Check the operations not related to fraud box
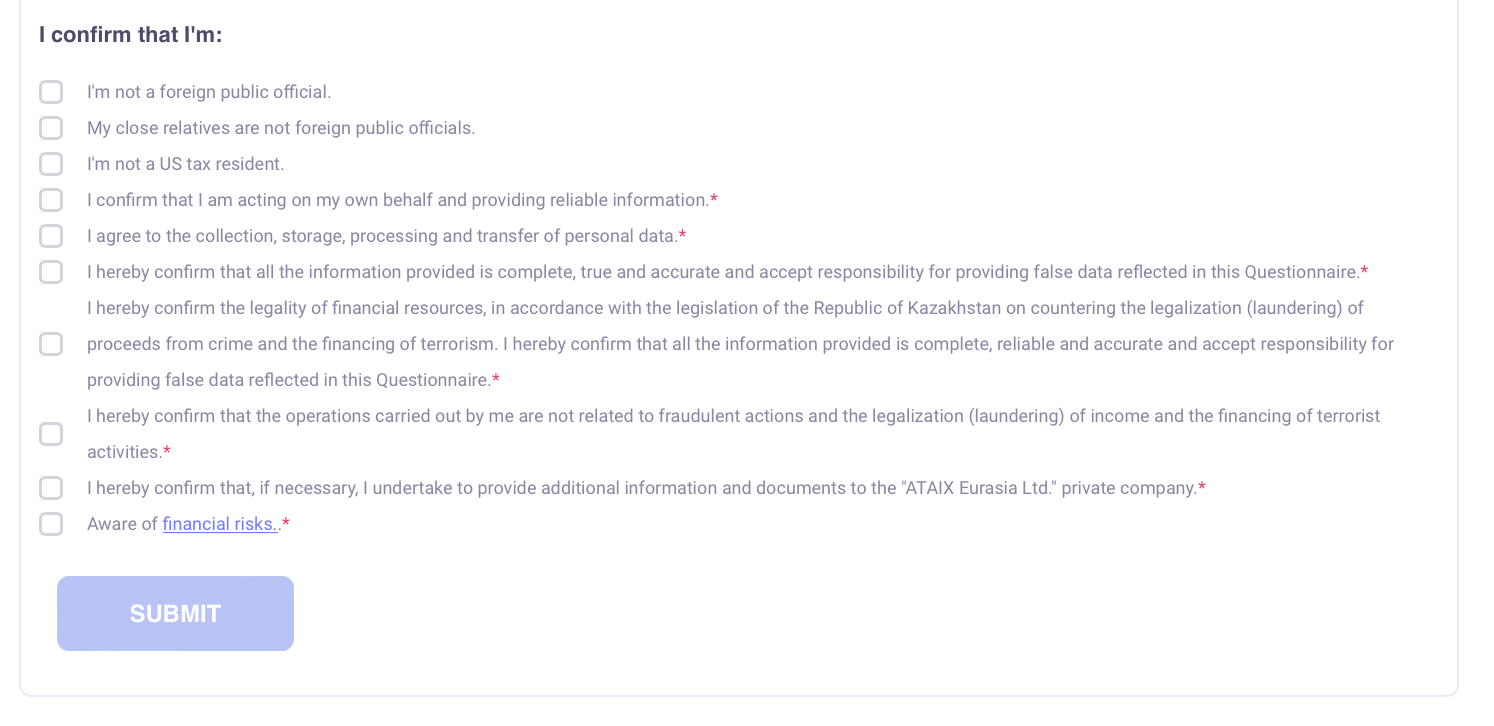 51,434
